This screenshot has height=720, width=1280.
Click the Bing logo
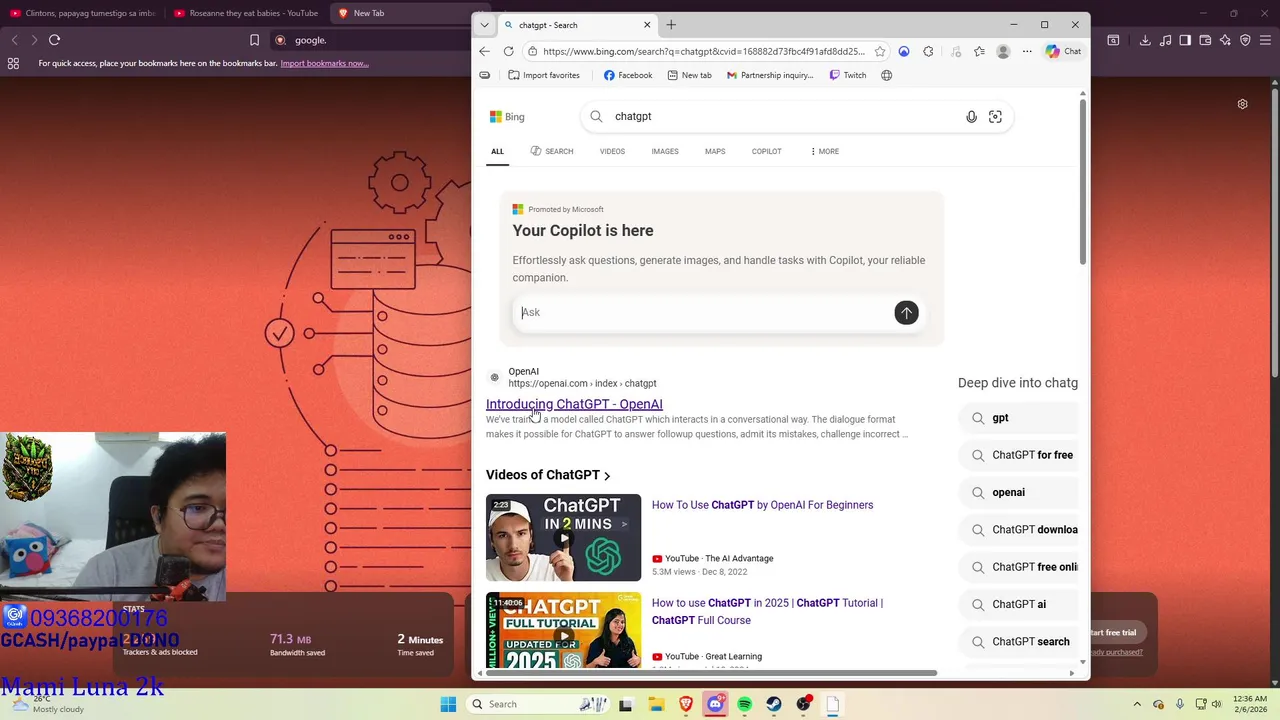tap(507, 117)
